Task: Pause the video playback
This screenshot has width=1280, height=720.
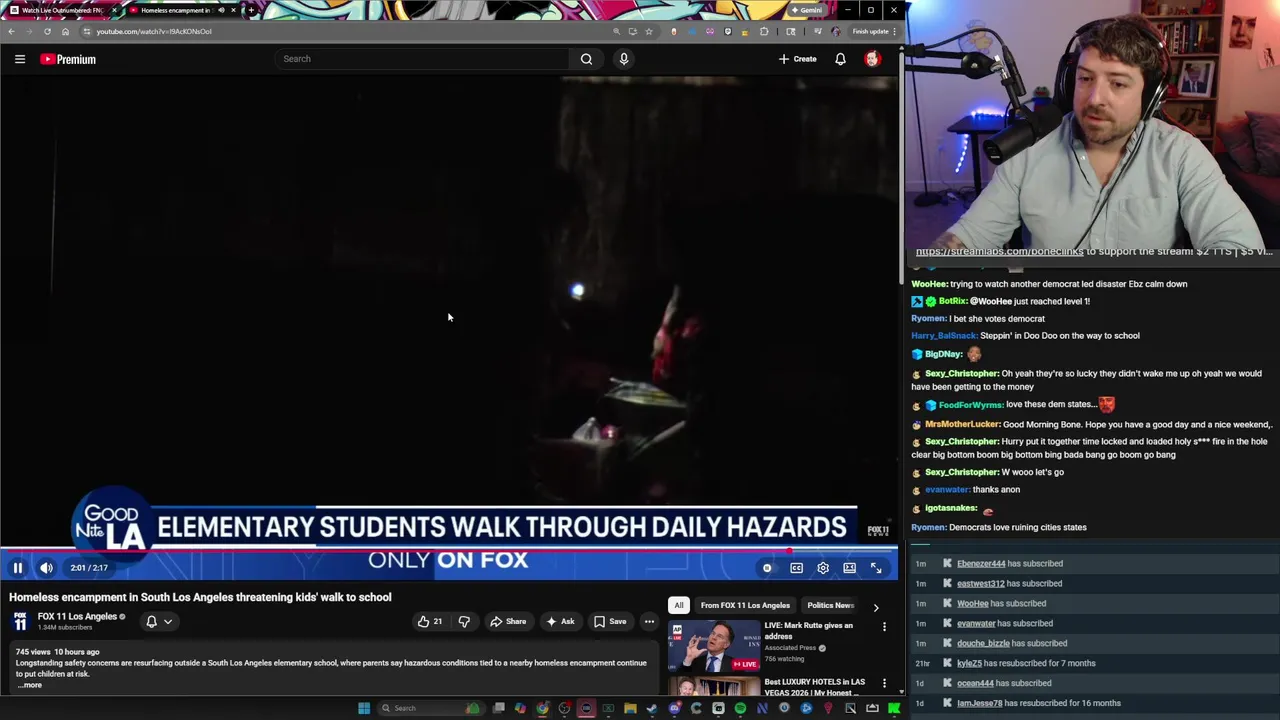Action: point(17,568)
